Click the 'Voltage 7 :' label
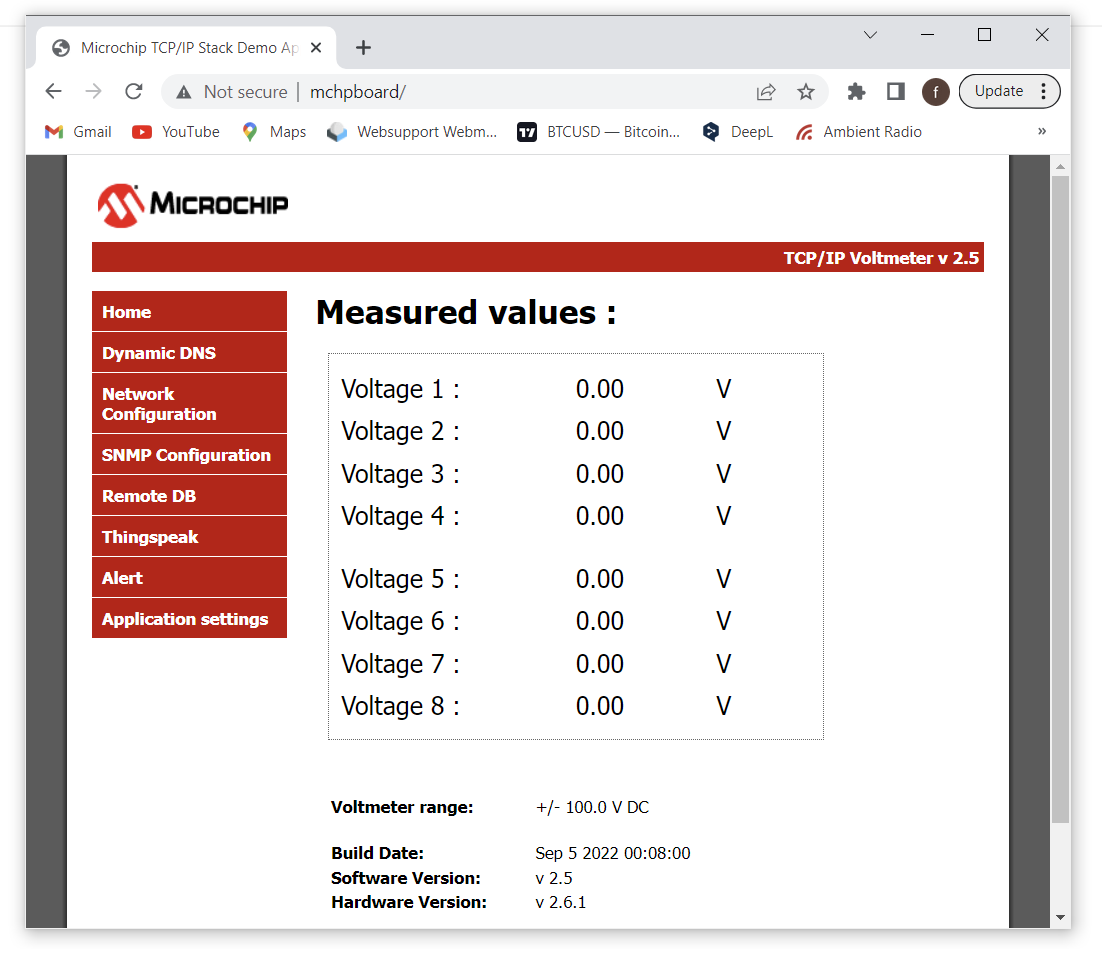 400,664
